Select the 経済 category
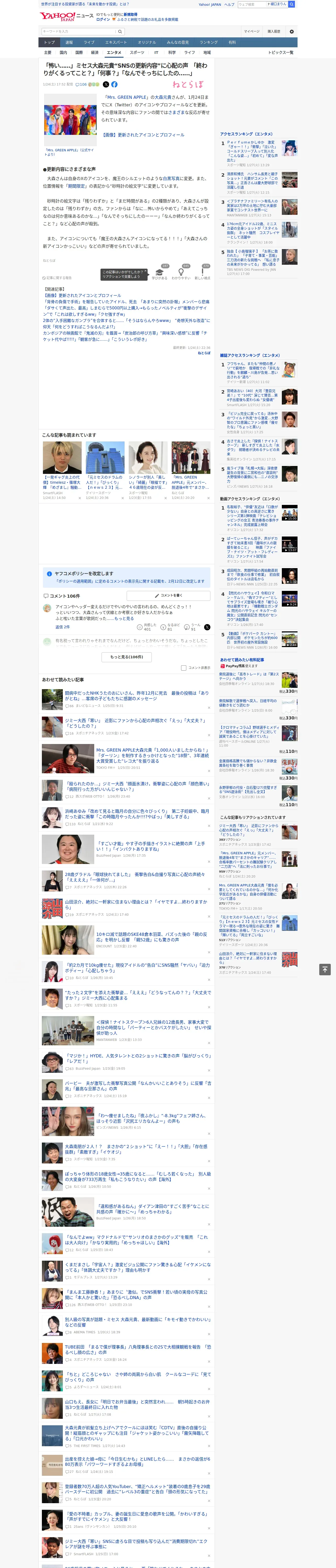Screen dimensions: 336x1568 94,52
